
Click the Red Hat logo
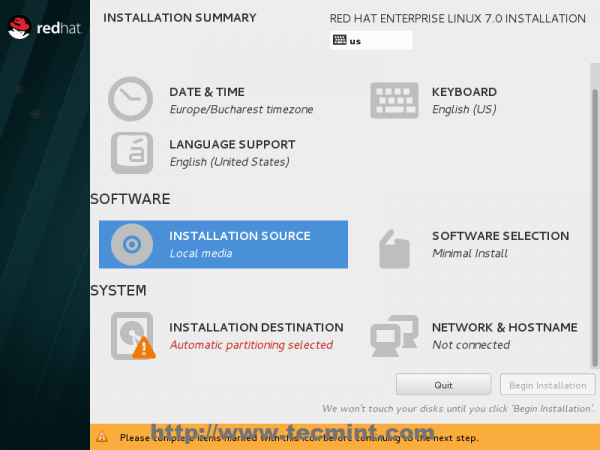point(45,27)
